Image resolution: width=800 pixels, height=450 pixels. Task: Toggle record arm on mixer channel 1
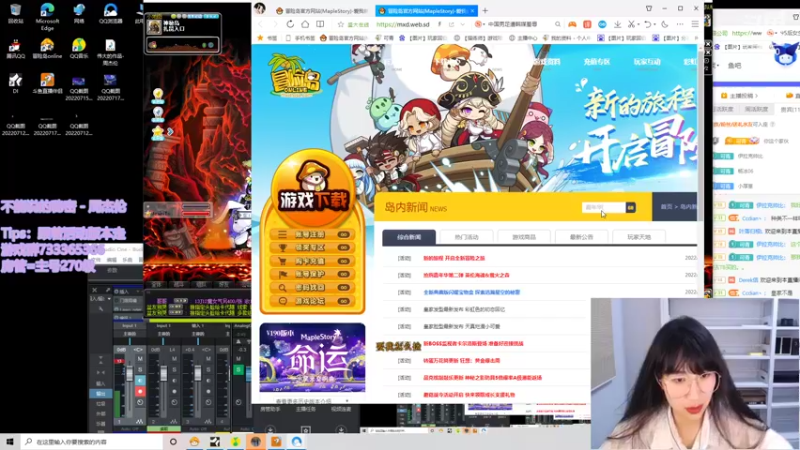pos(140,391)
